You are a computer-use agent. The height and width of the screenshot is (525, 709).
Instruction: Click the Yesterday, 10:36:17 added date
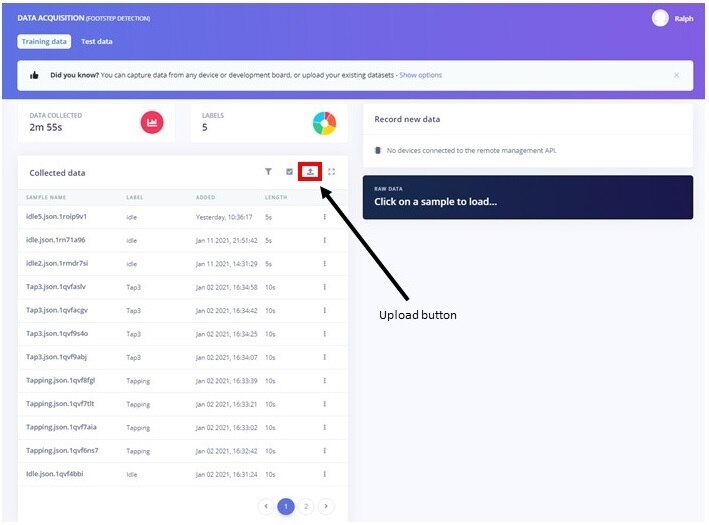point(224,218)
